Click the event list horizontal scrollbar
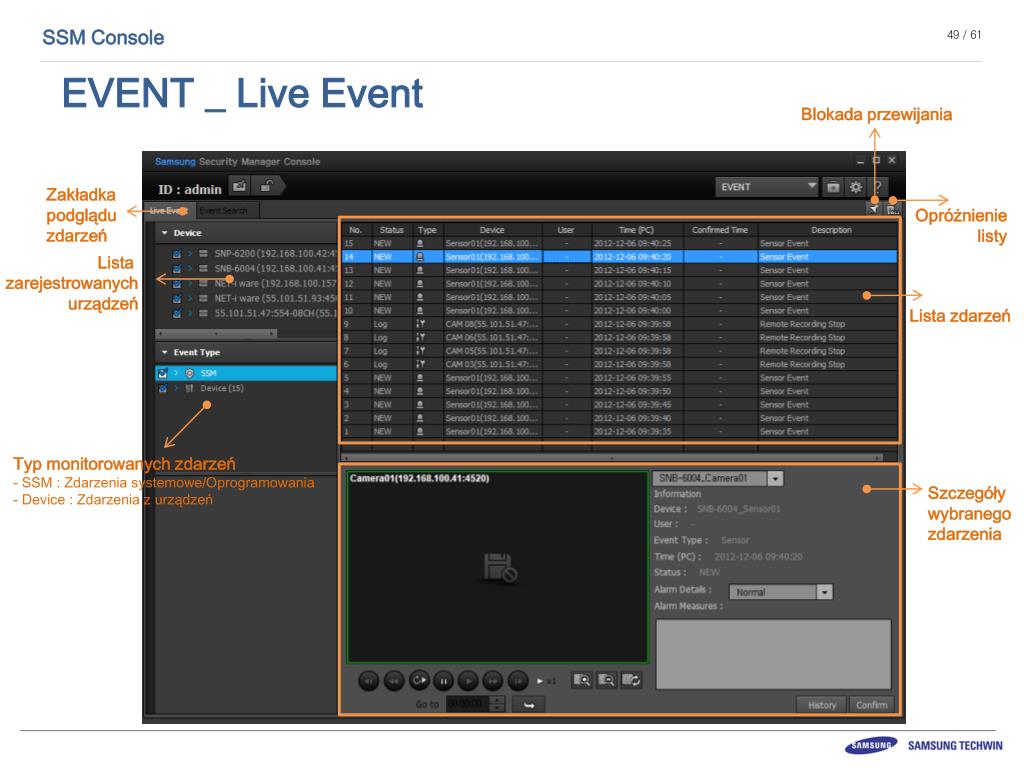The height and width of the screenshot is (768, 1024). [612, 457]
